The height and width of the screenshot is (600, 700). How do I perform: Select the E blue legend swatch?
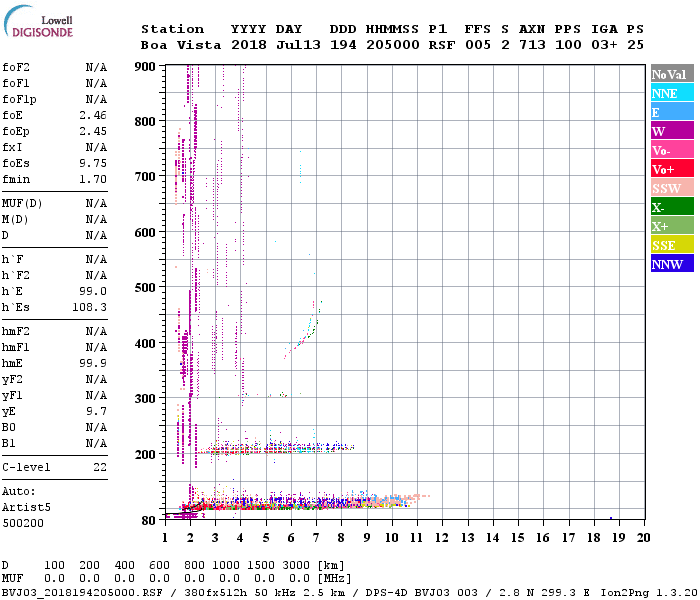click(672, 112)
